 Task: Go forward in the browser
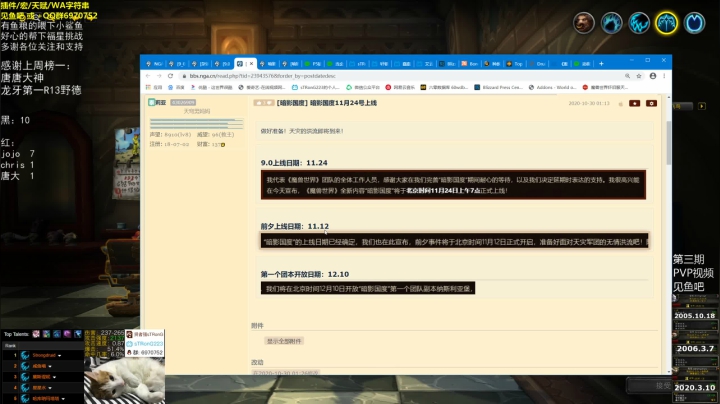coord(159,76)
